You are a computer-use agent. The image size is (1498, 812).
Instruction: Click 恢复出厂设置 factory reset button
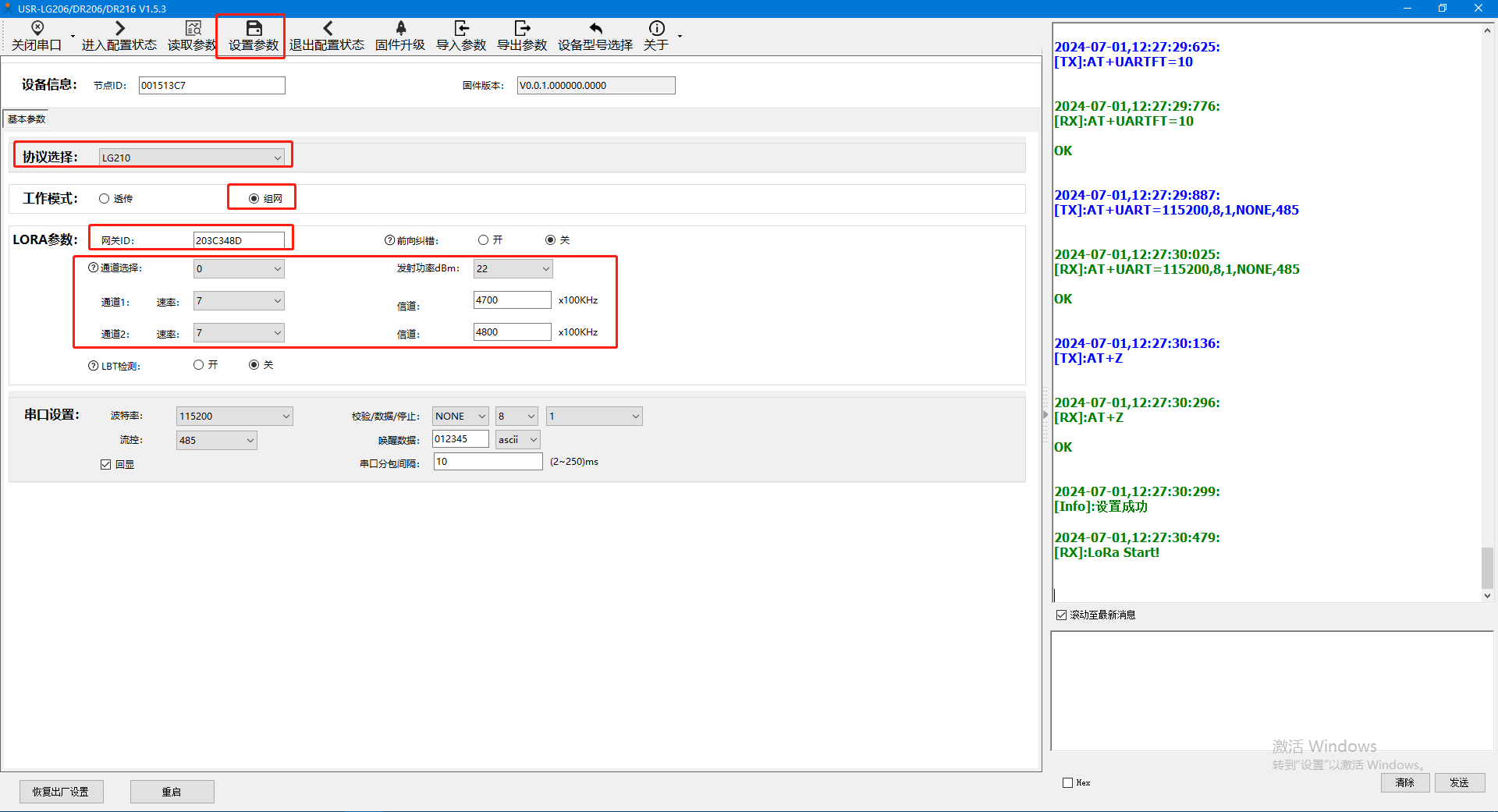click(x=61, y=792)
